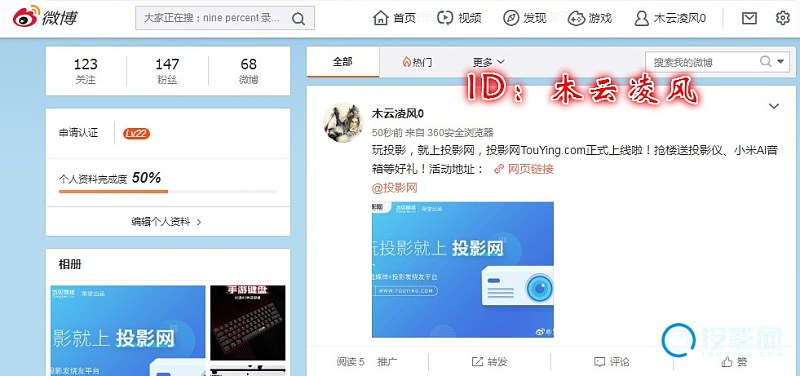Open the 手游键盘 album thumbnail
Viewport: 800px width, 376px height.
pyautogui.click(x=248, y=323)
